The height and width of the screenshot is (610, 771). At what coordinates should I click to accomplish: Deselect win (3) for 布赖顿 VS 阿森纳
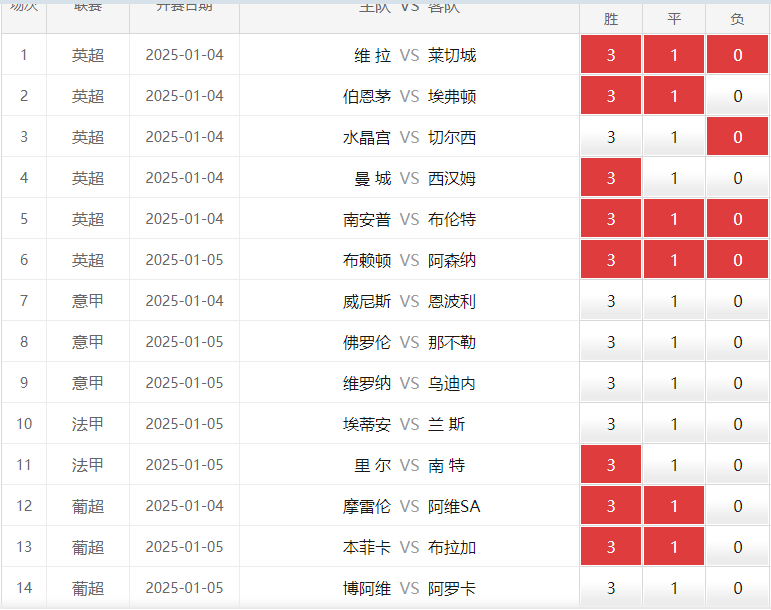point(611,260)
